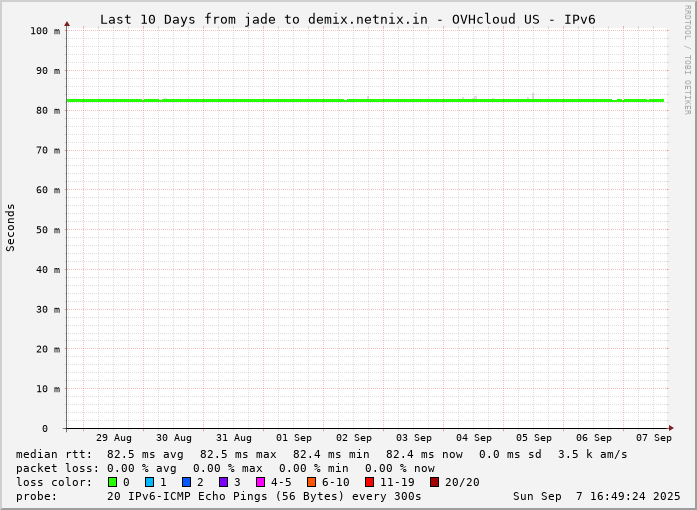The image size is (697, 510).
Task: Click the 'Seconds' vertical axis title
Action: pyautogui.click(x=11, y=228)
